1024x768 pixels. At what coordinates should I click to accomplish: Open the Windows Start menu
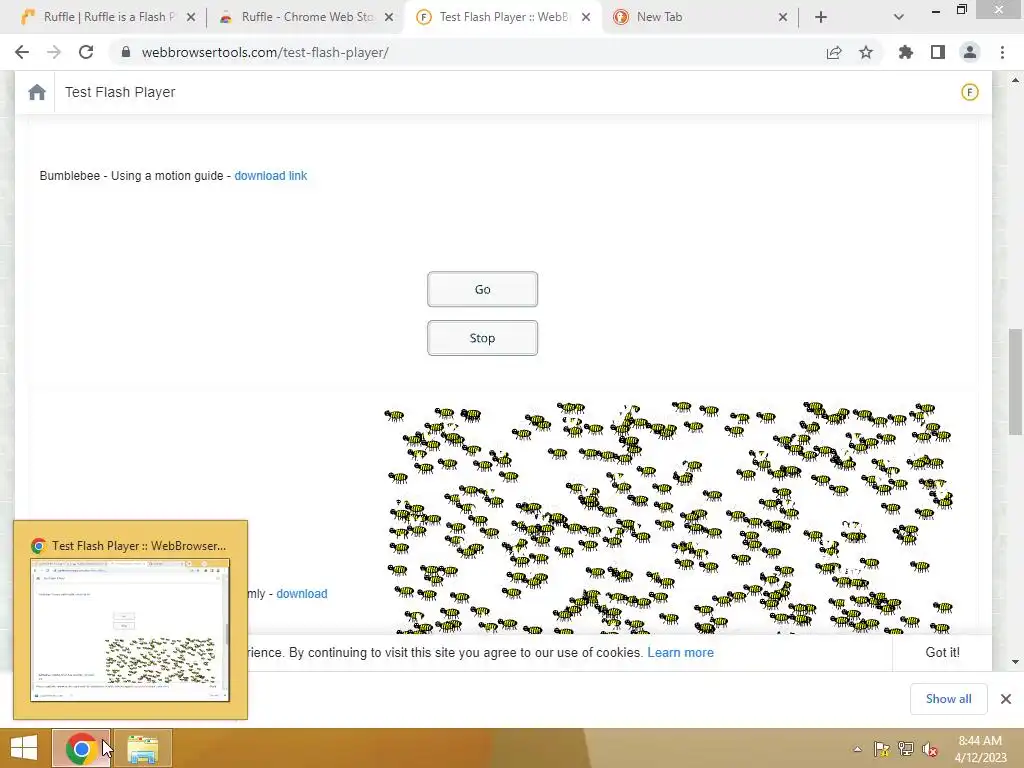[24, 748]
